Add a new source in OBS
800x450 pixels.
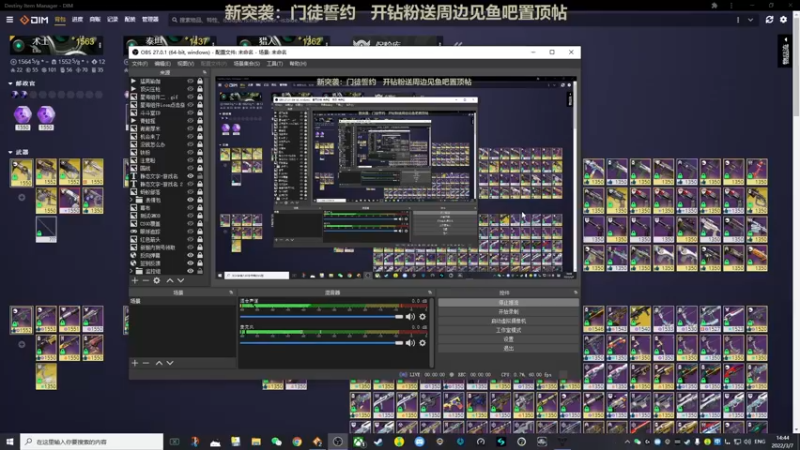tap(135, 281)
